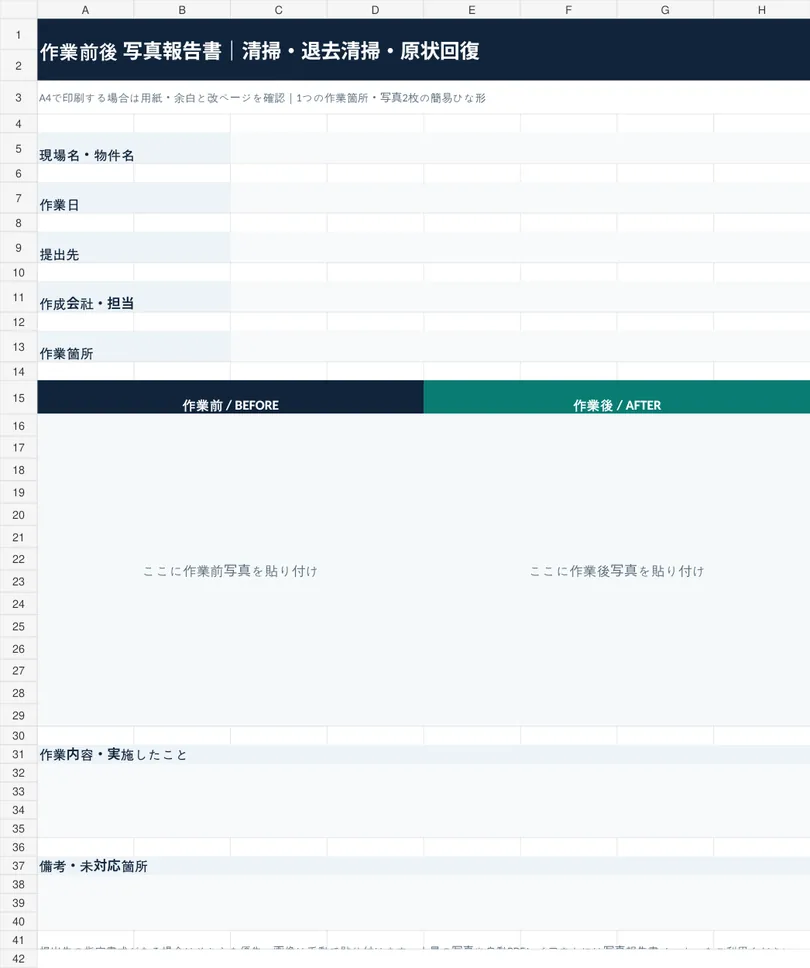Click the text area under '備考・未対応箇所'
Screen dimensions: 810x968
pos(424,903)
